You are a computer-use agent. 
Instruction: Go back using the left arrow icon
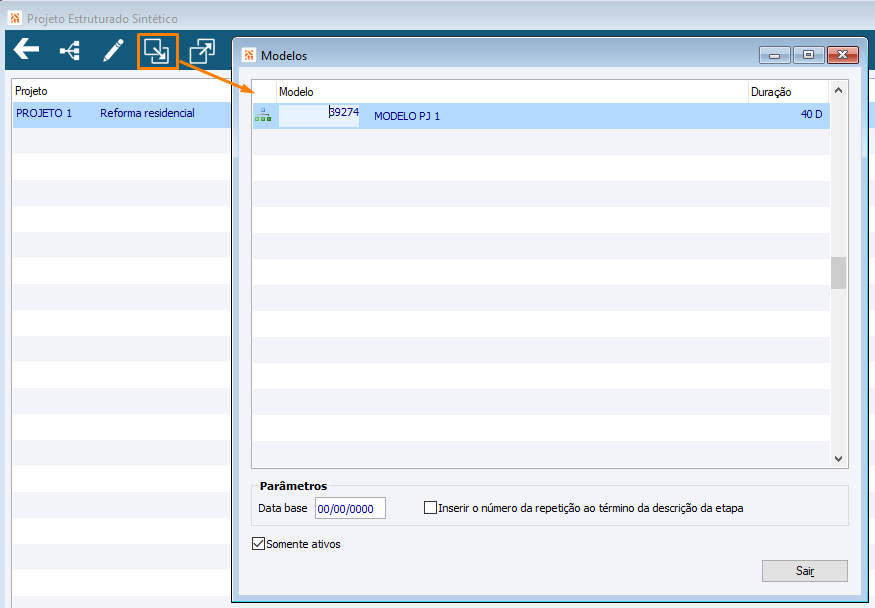(26, 49)
